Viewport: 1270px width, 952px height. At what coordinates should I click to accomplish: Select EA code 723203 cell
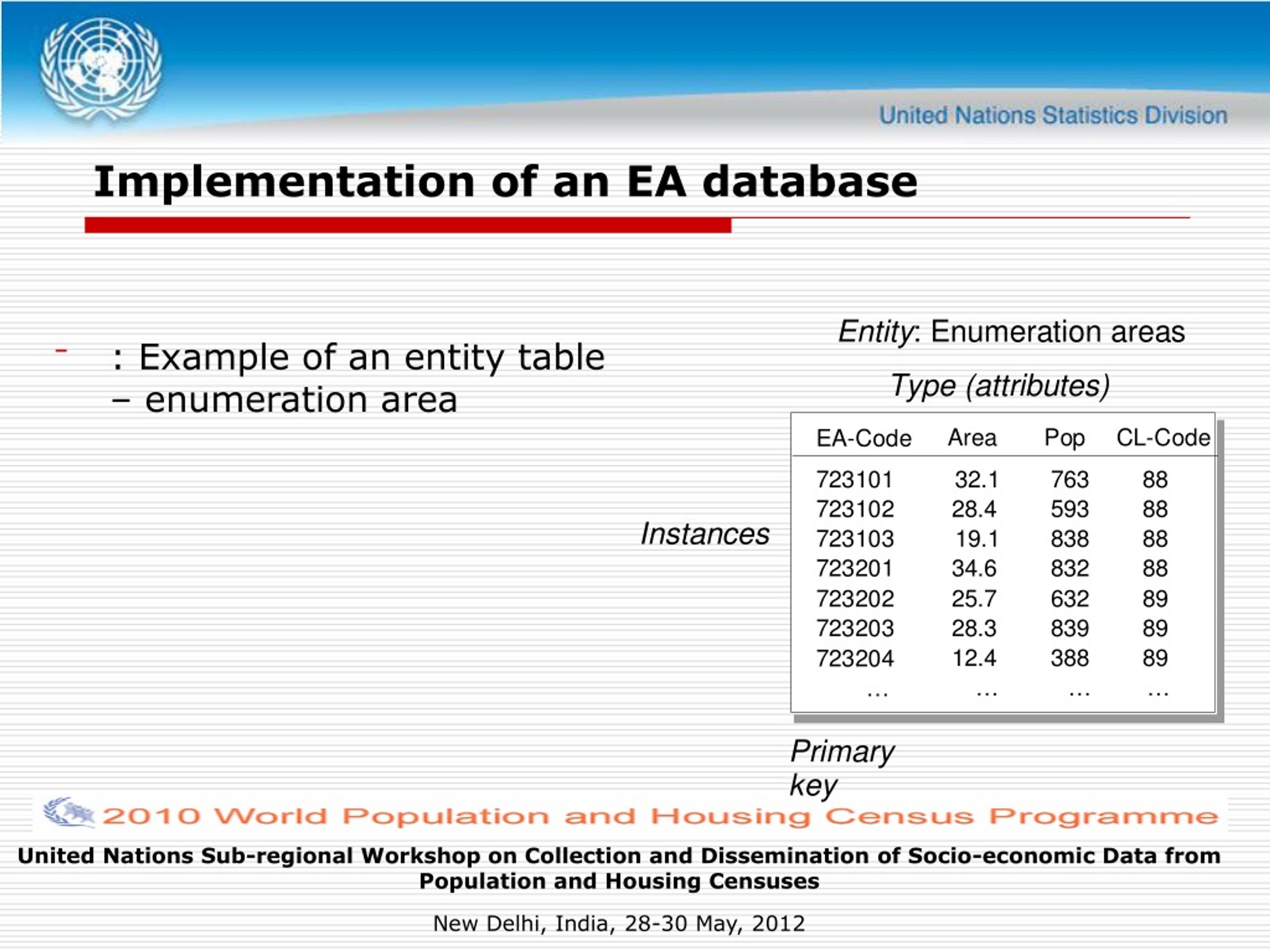(x=855, y=628)
